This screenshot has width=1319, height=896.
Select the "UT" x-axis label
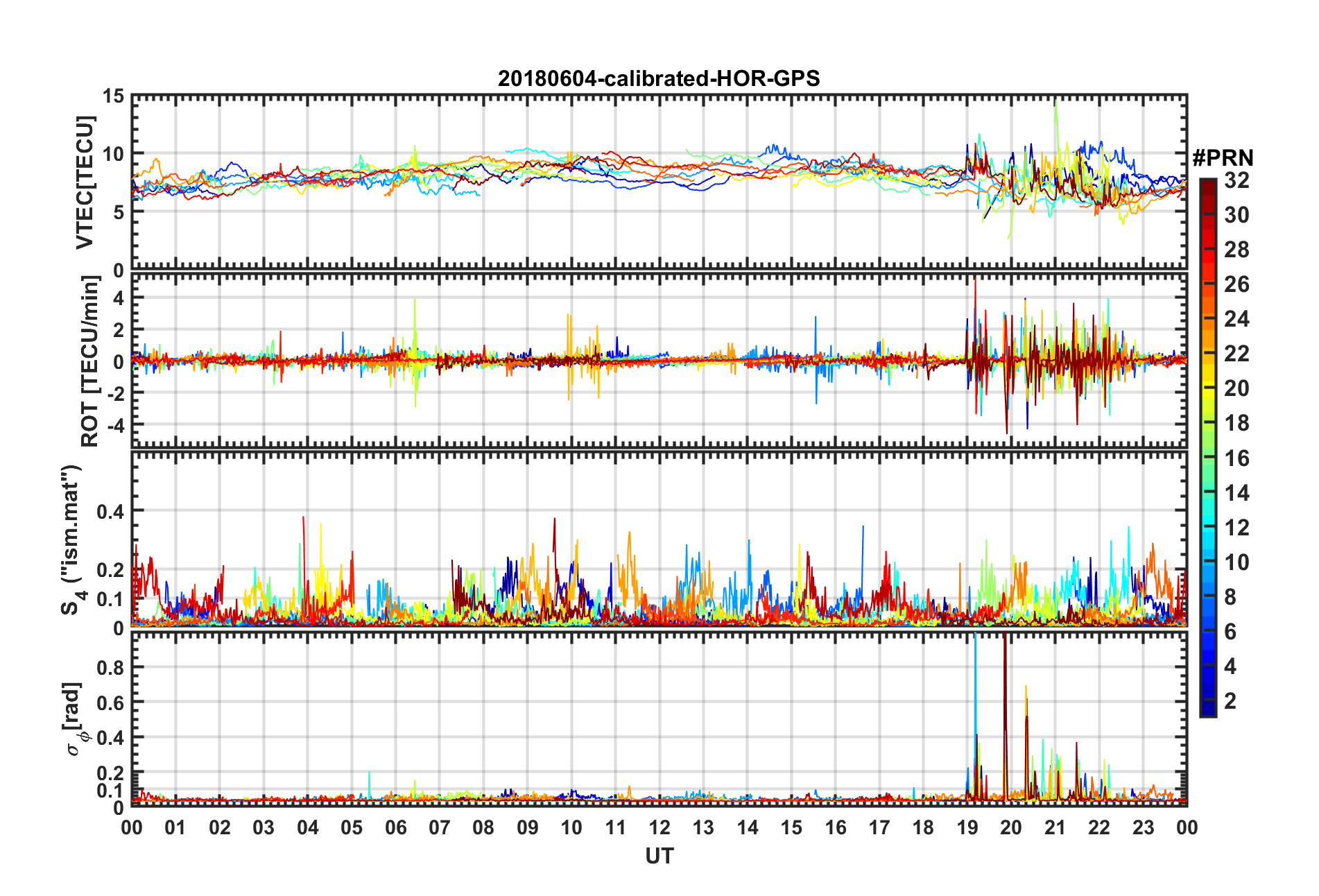pos(659,856)
